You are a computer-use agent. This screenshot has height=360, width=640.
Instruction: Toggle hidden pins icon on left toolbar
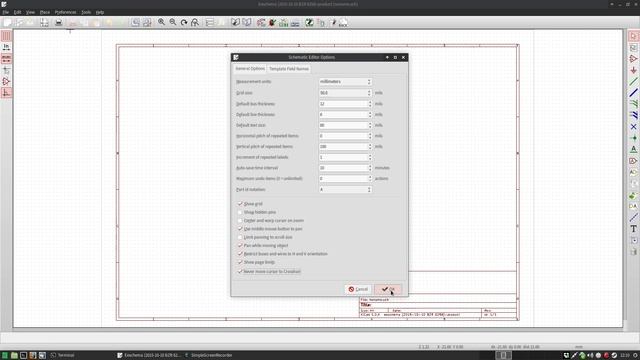[x=6, y=82]
